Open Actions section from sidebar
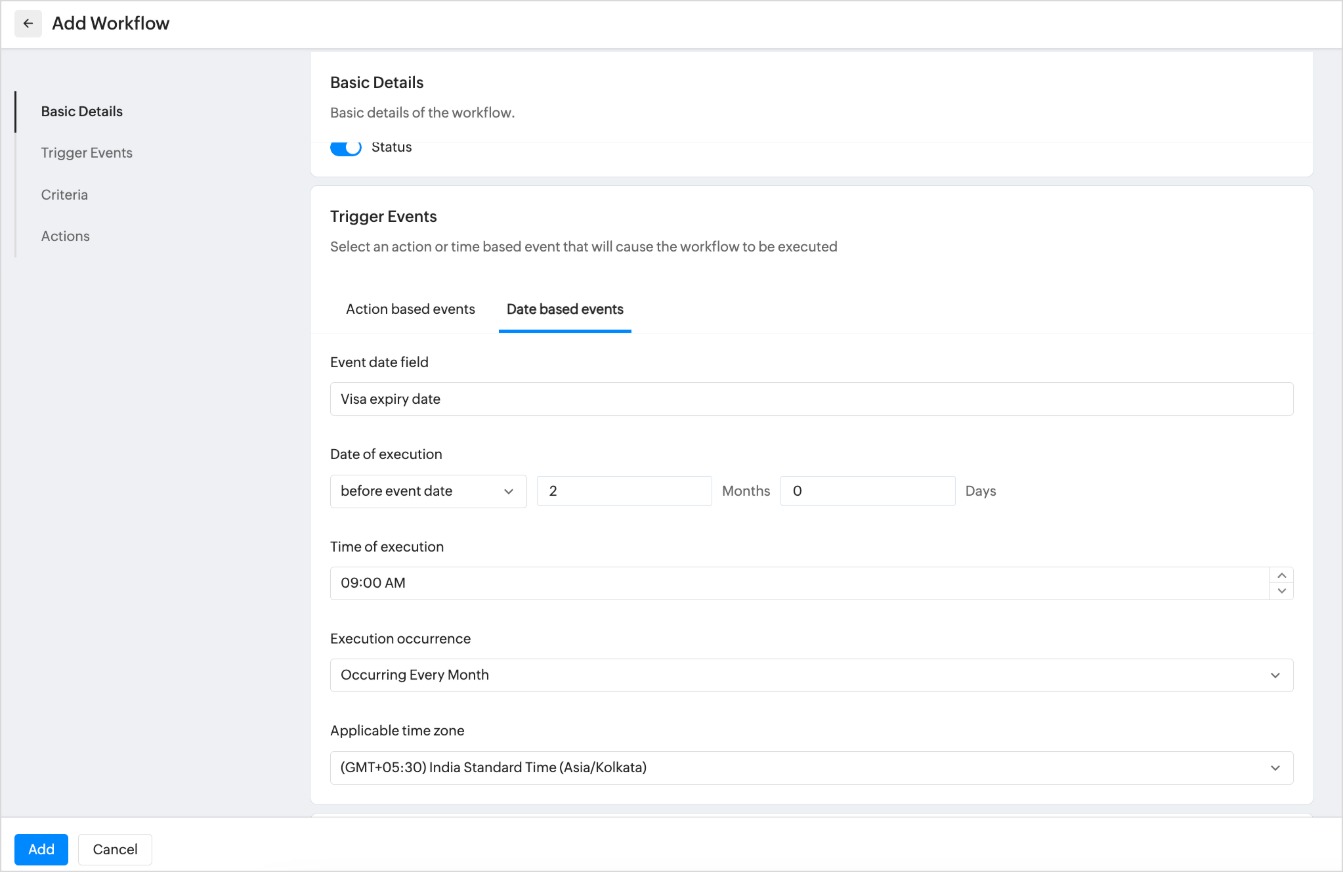Viewport: 1343px width, 872px height. click(65, 236)
